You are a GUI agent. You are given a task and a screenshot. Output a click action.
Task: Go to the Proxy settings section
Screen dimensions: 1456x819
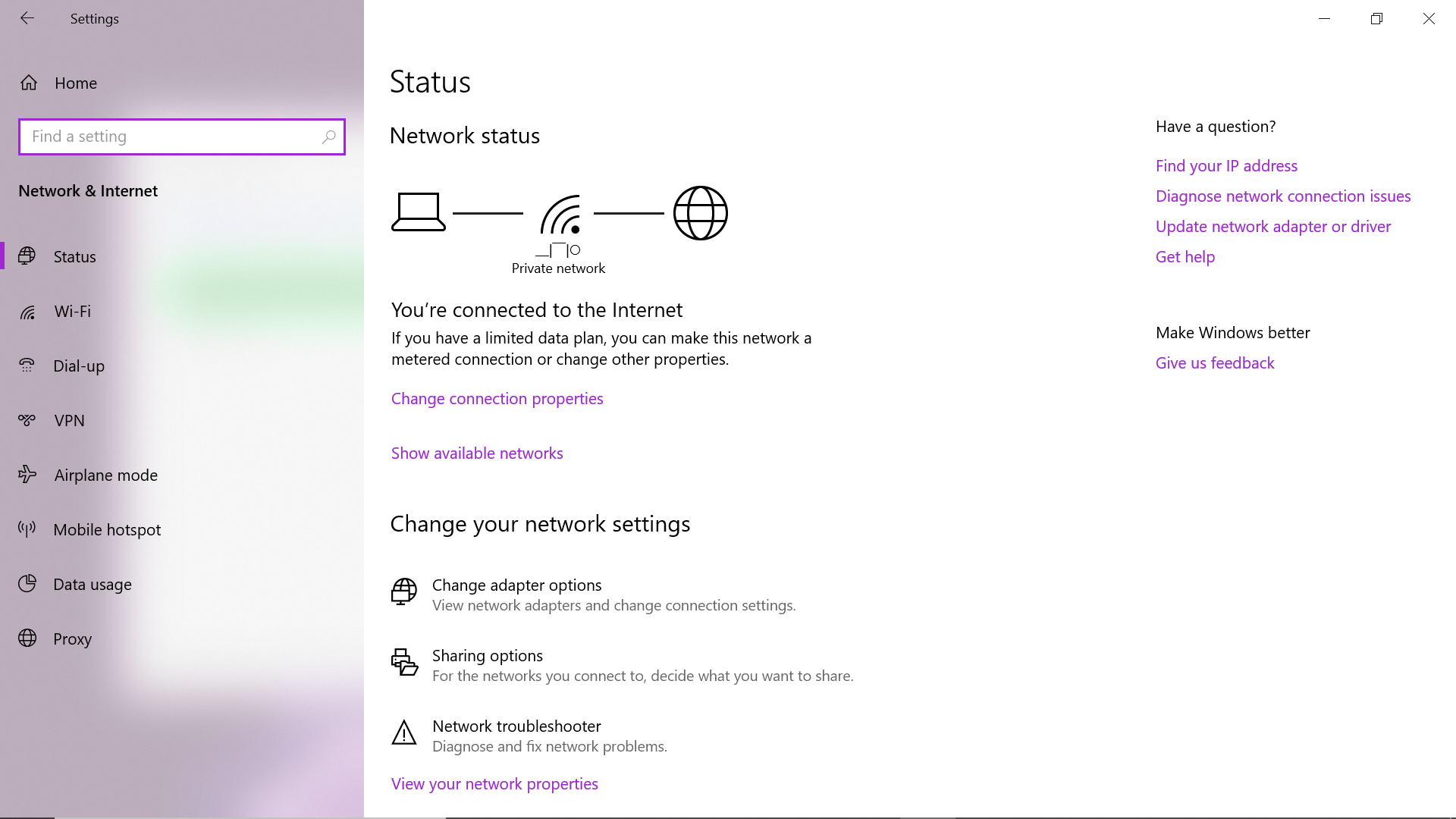point(72,639)
